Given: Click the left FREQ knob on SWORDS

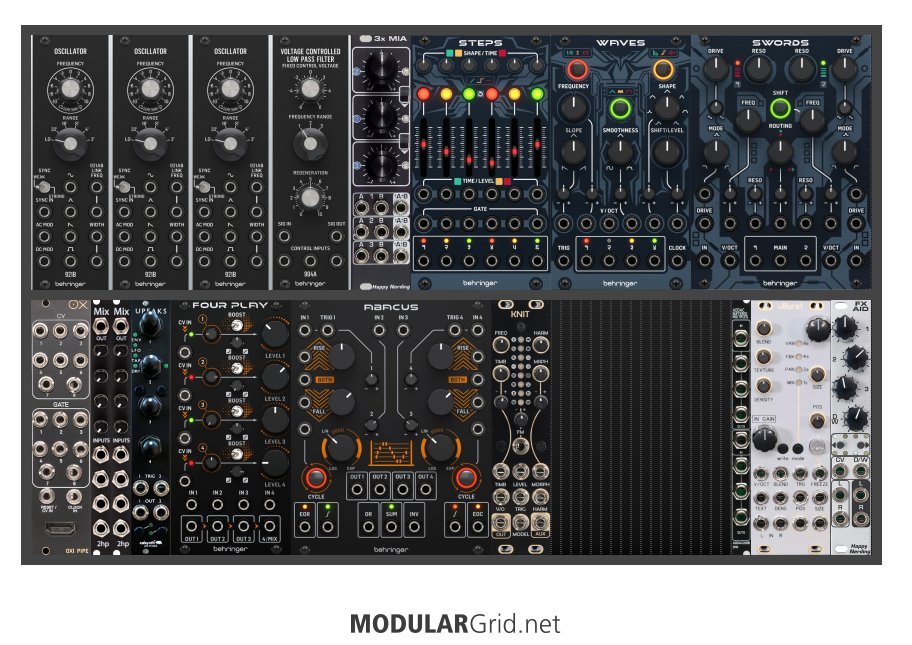Looking at the screenshot, I should tap(748, 122).
